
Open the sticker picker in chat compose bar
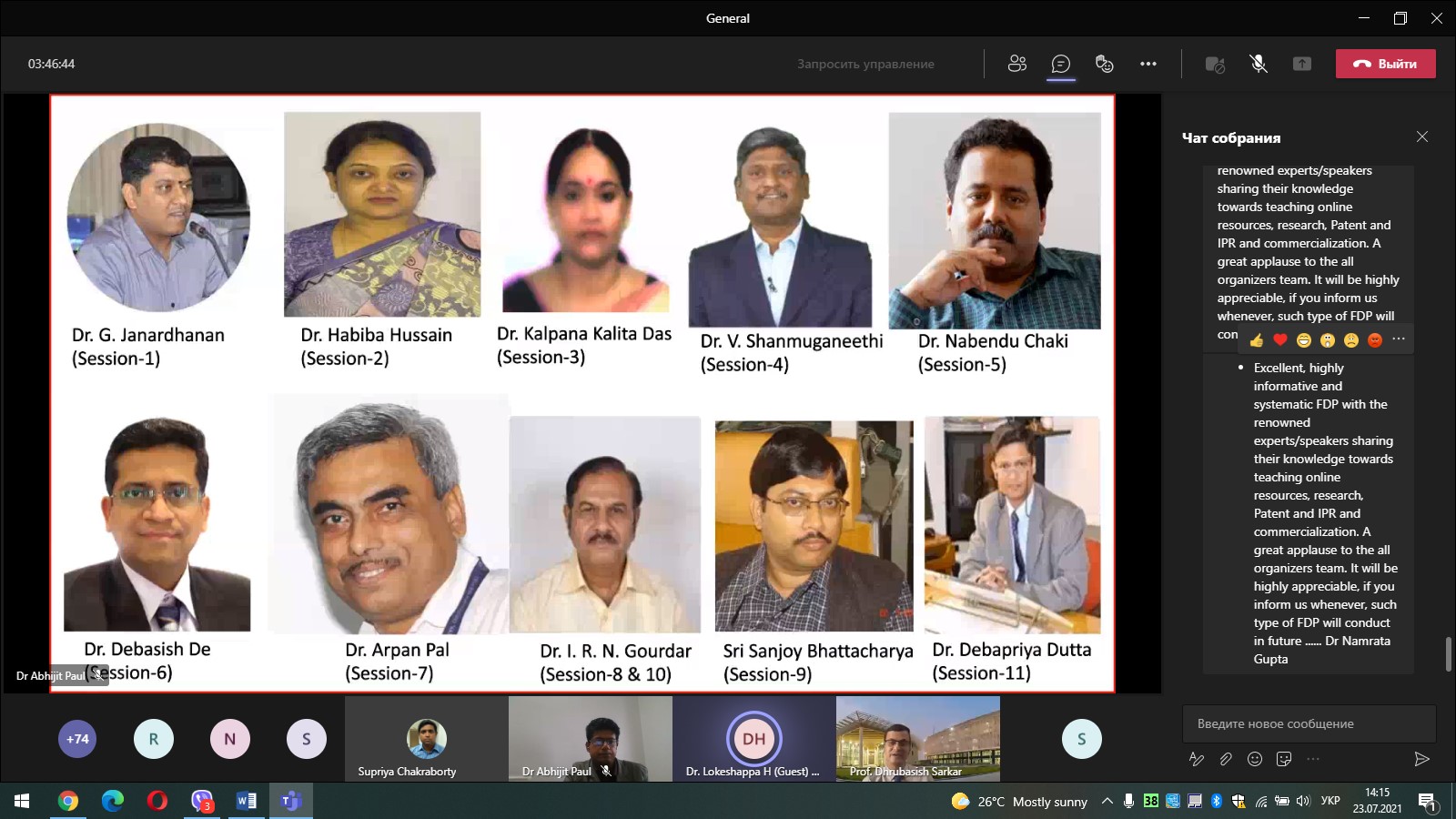(x=1284, y=759)
